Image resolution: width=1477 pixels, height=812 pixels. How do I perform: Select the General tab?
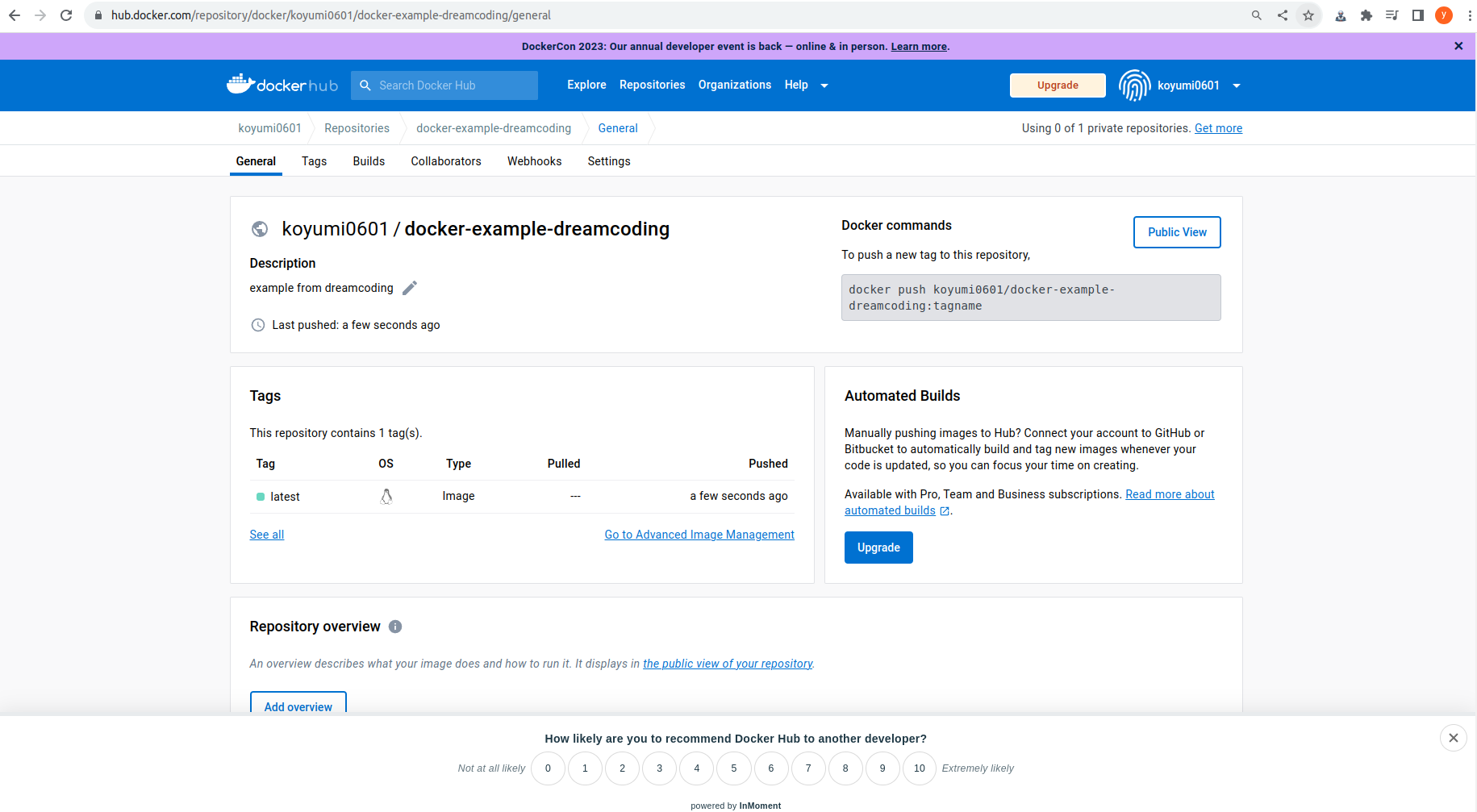pos(256,161)
